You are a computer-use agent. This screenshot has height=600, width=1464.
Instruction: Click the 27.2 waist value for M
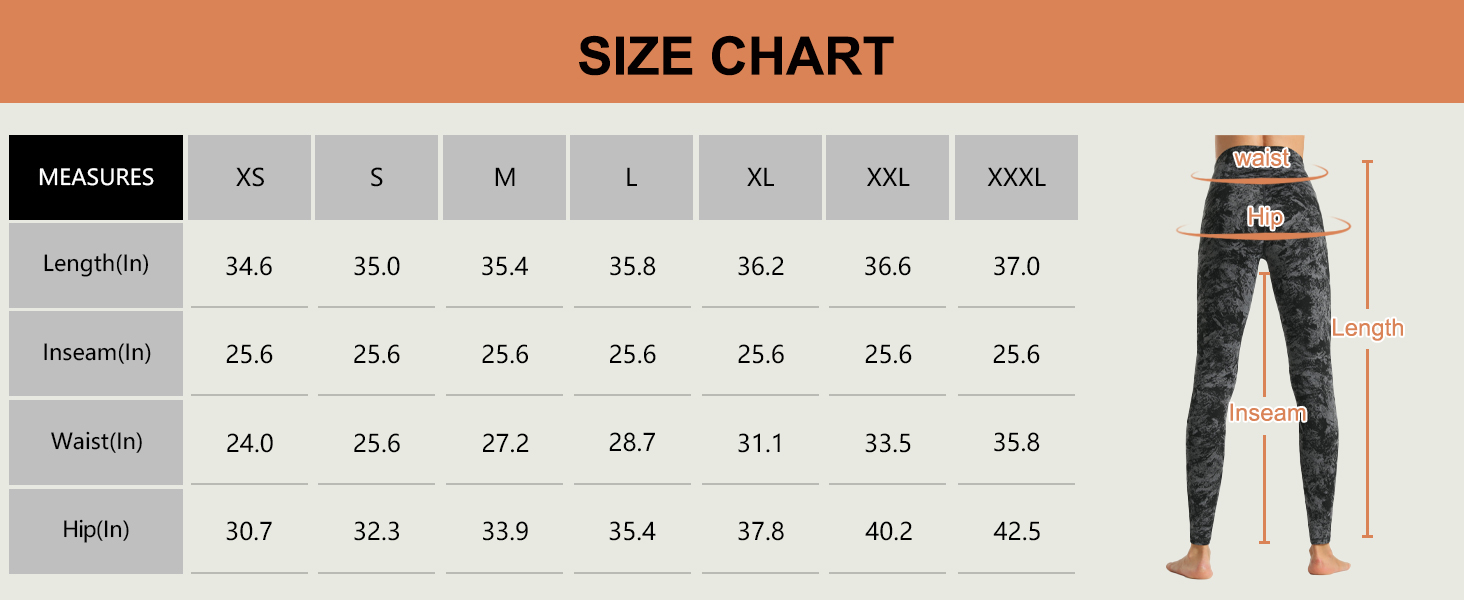pyautogui.click(x=505, y=443)
